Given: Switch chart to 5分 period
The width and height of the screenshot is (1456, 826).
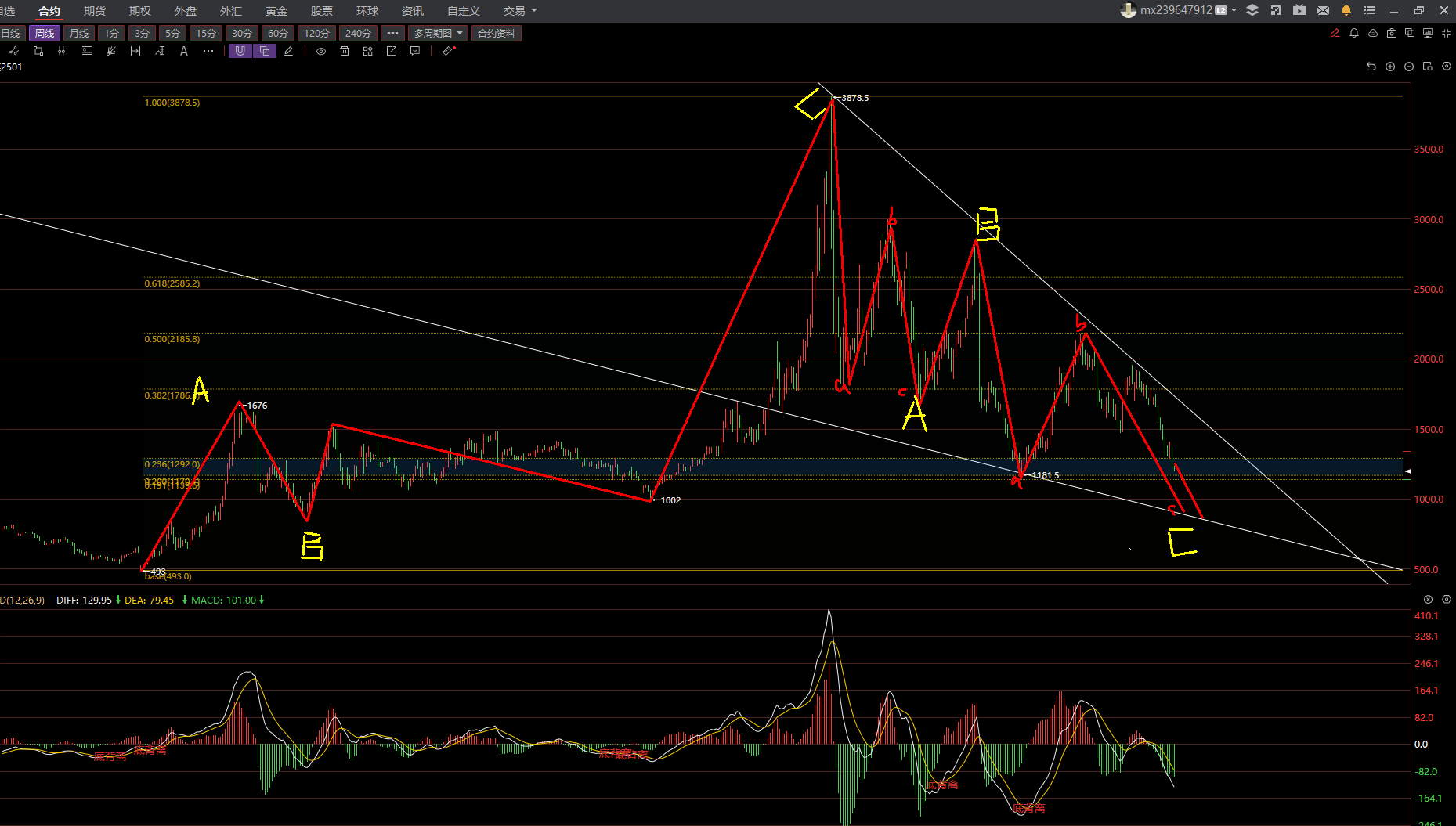Looking at the screenshot, I should click(x=173, y=33).
